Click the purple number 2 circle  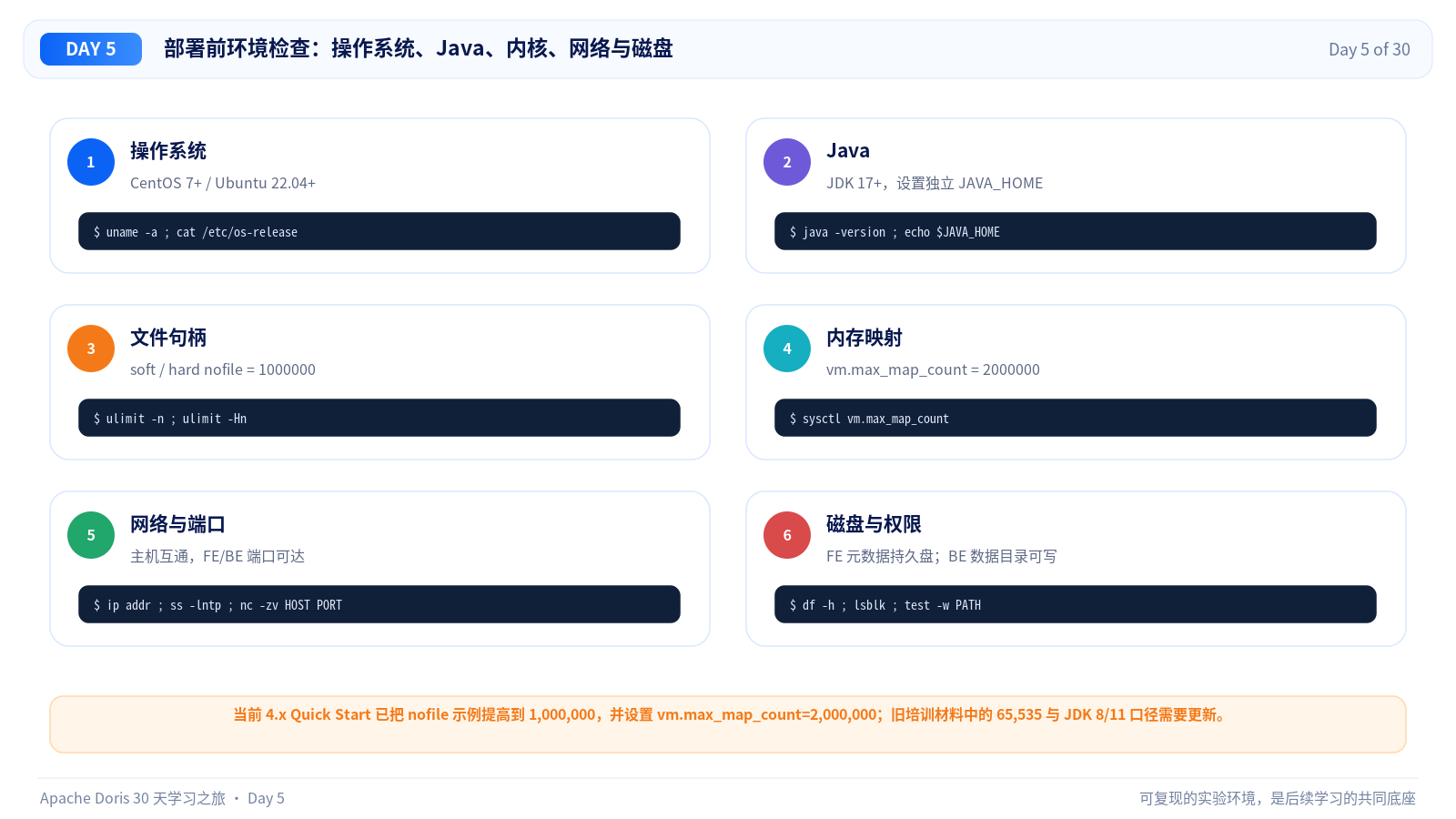(787, 162)
